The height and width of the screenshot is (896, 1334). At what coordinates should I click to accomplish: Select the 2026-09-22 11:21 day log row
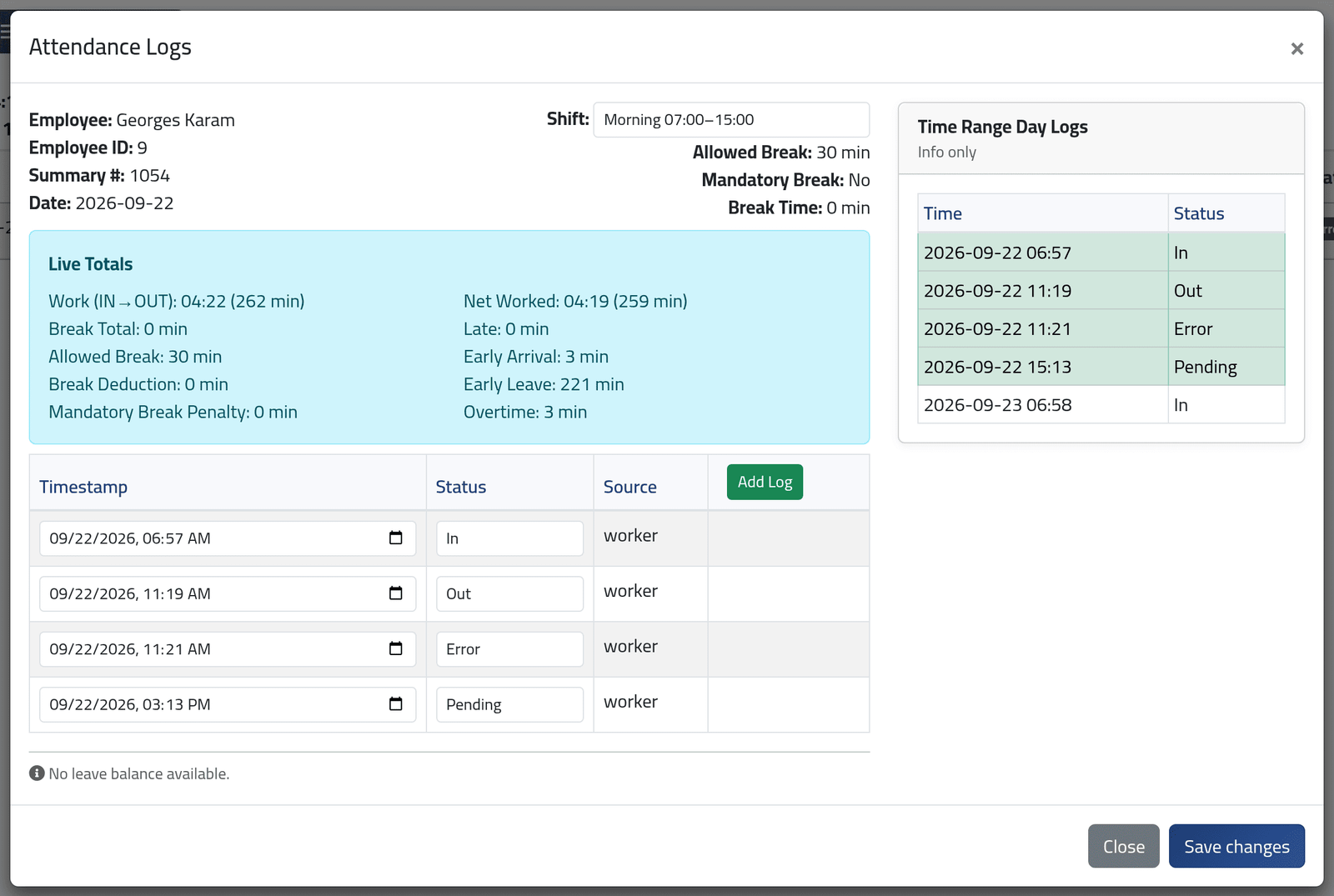1101,328
